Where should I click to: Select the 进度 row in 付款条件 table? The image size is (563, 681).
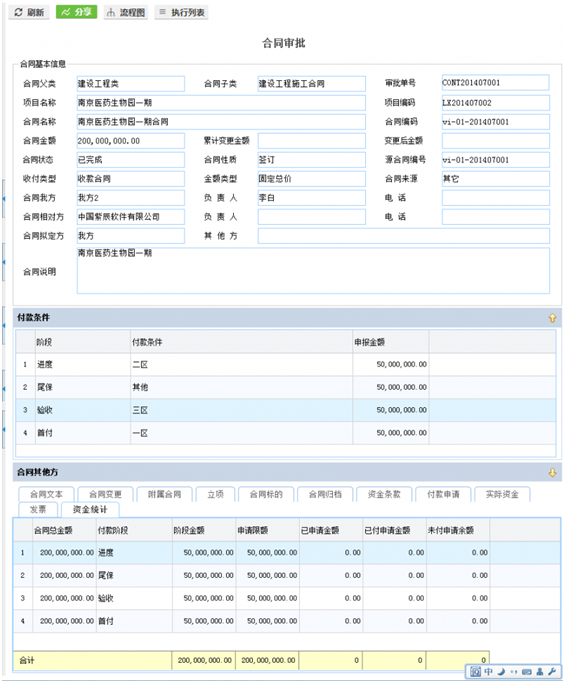(286, 365)
